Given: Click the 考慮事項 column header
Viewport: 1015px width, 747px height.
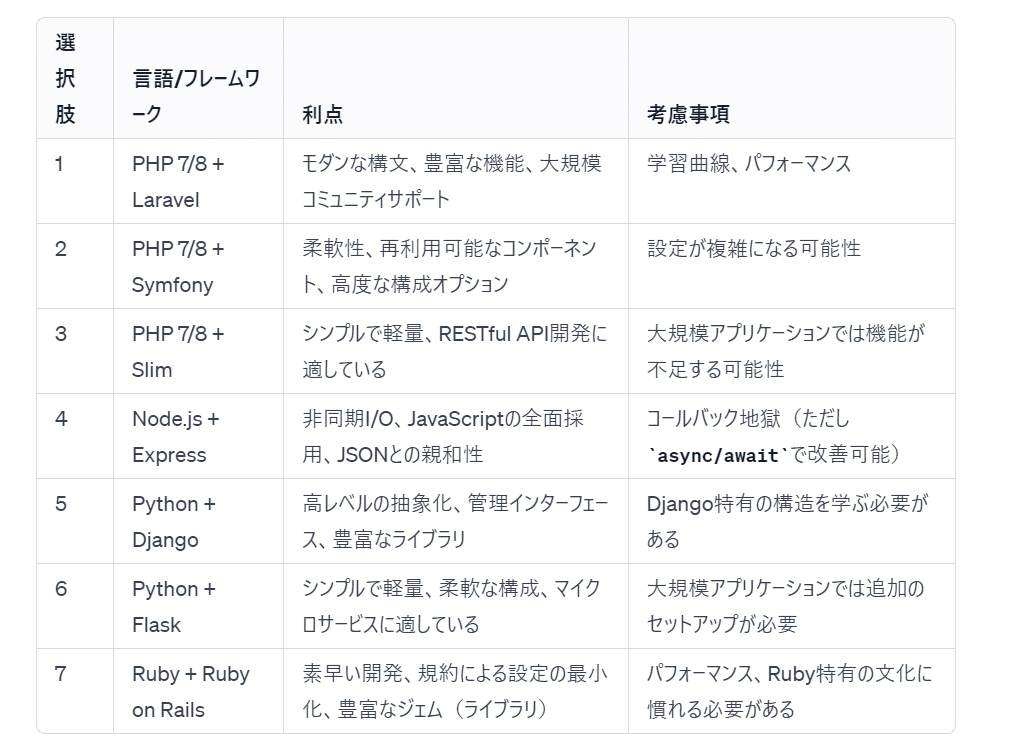Looking at the screenshot, I should pos(688,114).
